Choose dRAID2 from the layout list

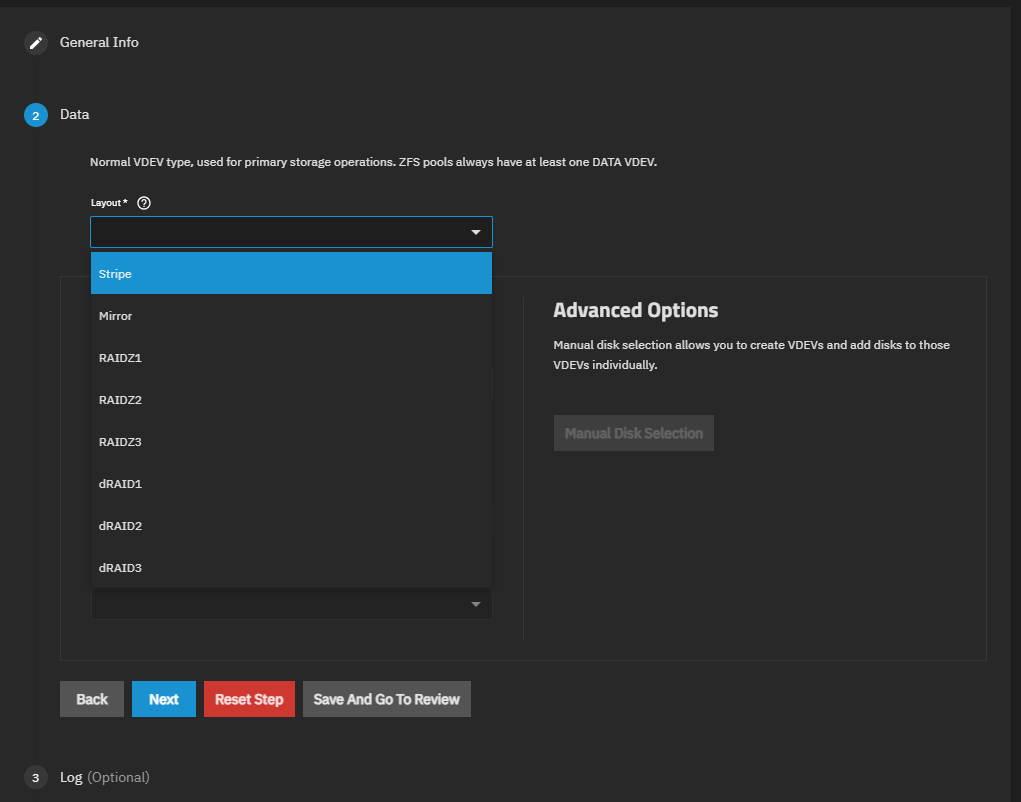point(291,526)
